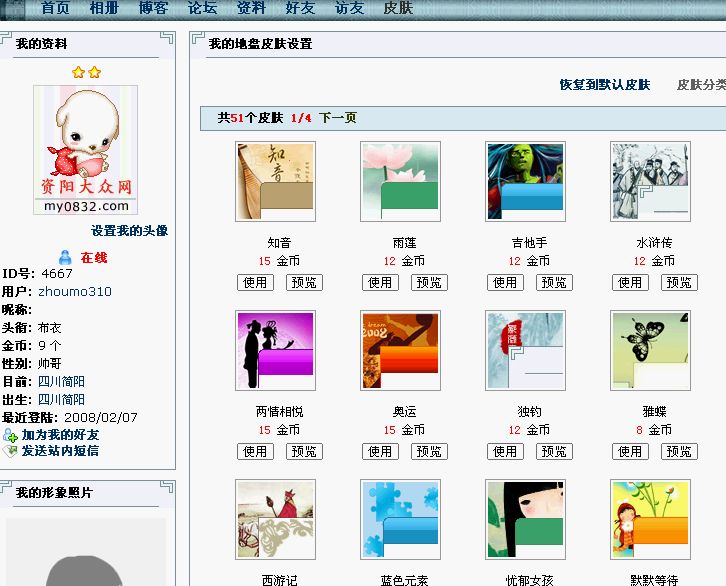Click 预览 button under 奥运
Screen dimensions: 726x586
pyautogui.click(x=429, y=451)
